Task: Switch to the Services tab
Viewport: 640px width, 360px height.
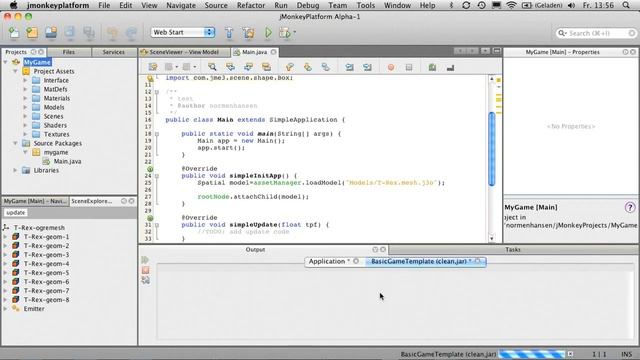Action: [x=113, y=52]
